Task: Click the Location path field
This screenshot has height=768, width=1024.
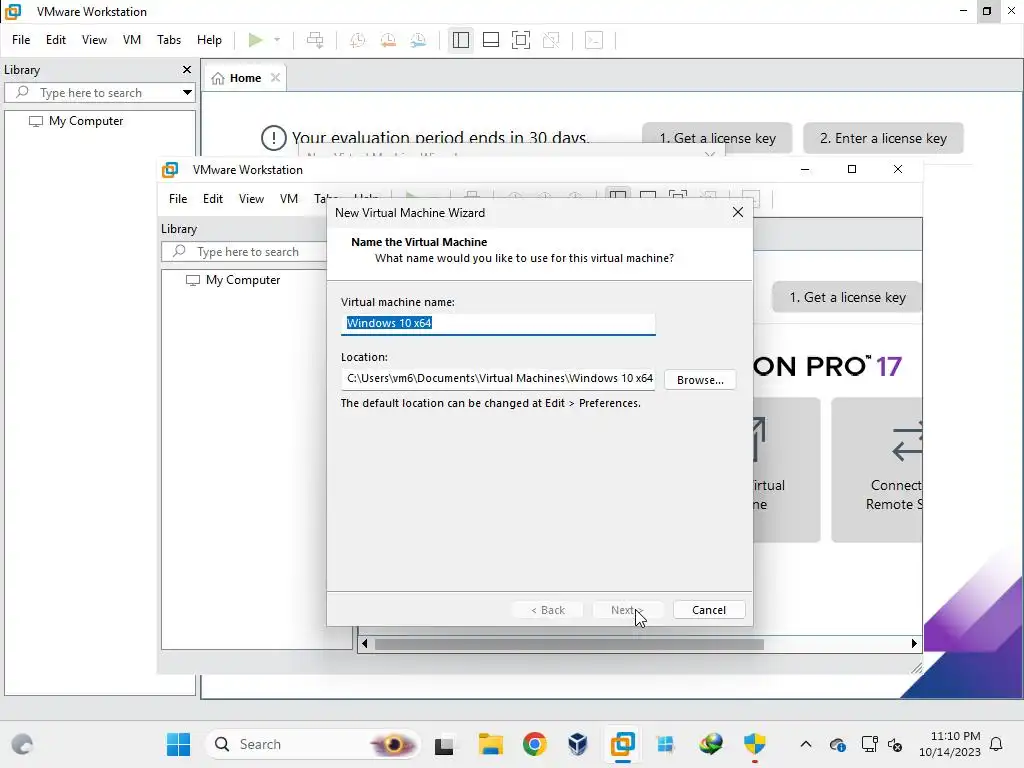Action: [x=498, y=379]
